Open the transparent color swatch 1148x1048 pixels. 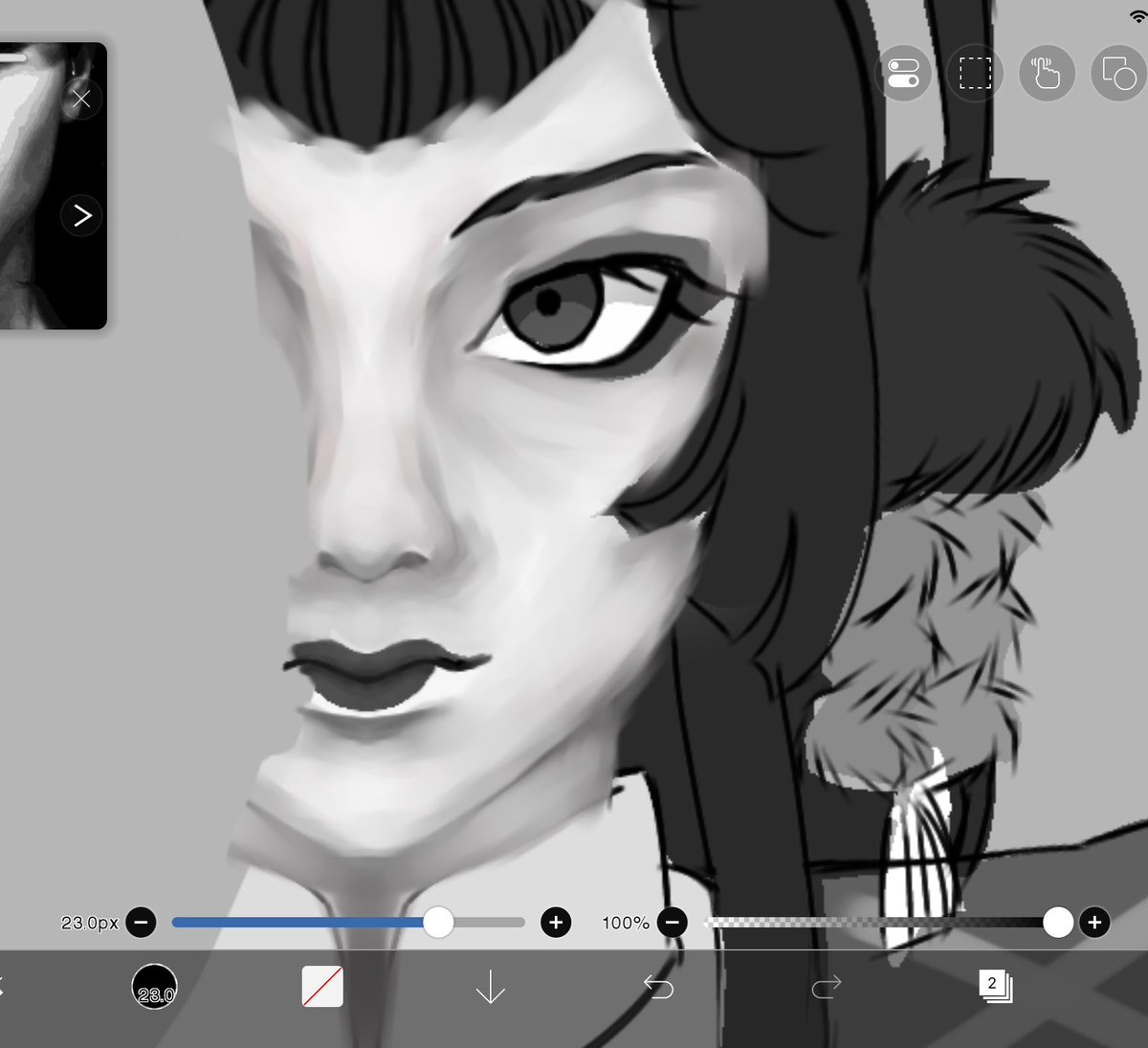coord(322,986)
